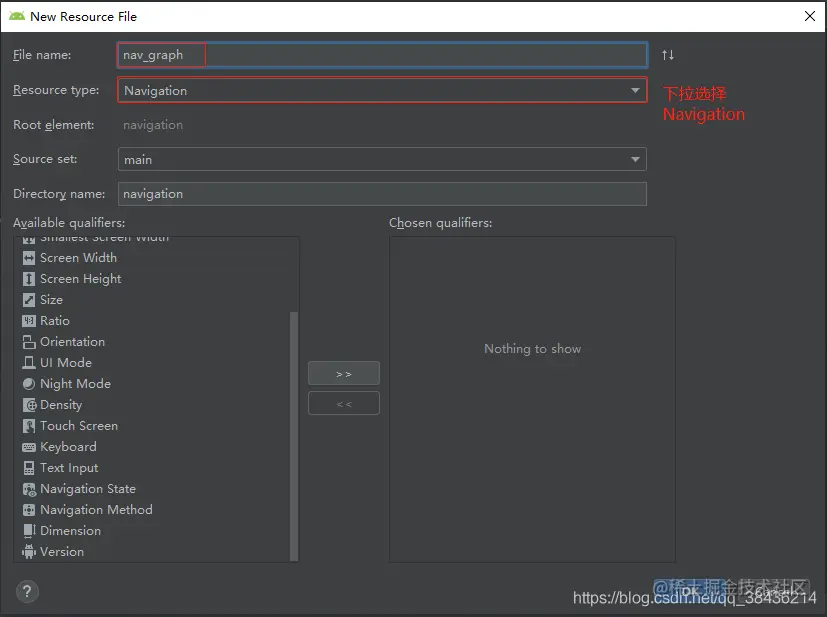This screenshot has width=827, height=617.
Task: Select the Keyboard qualifier icon
Action: pos(28,447)
